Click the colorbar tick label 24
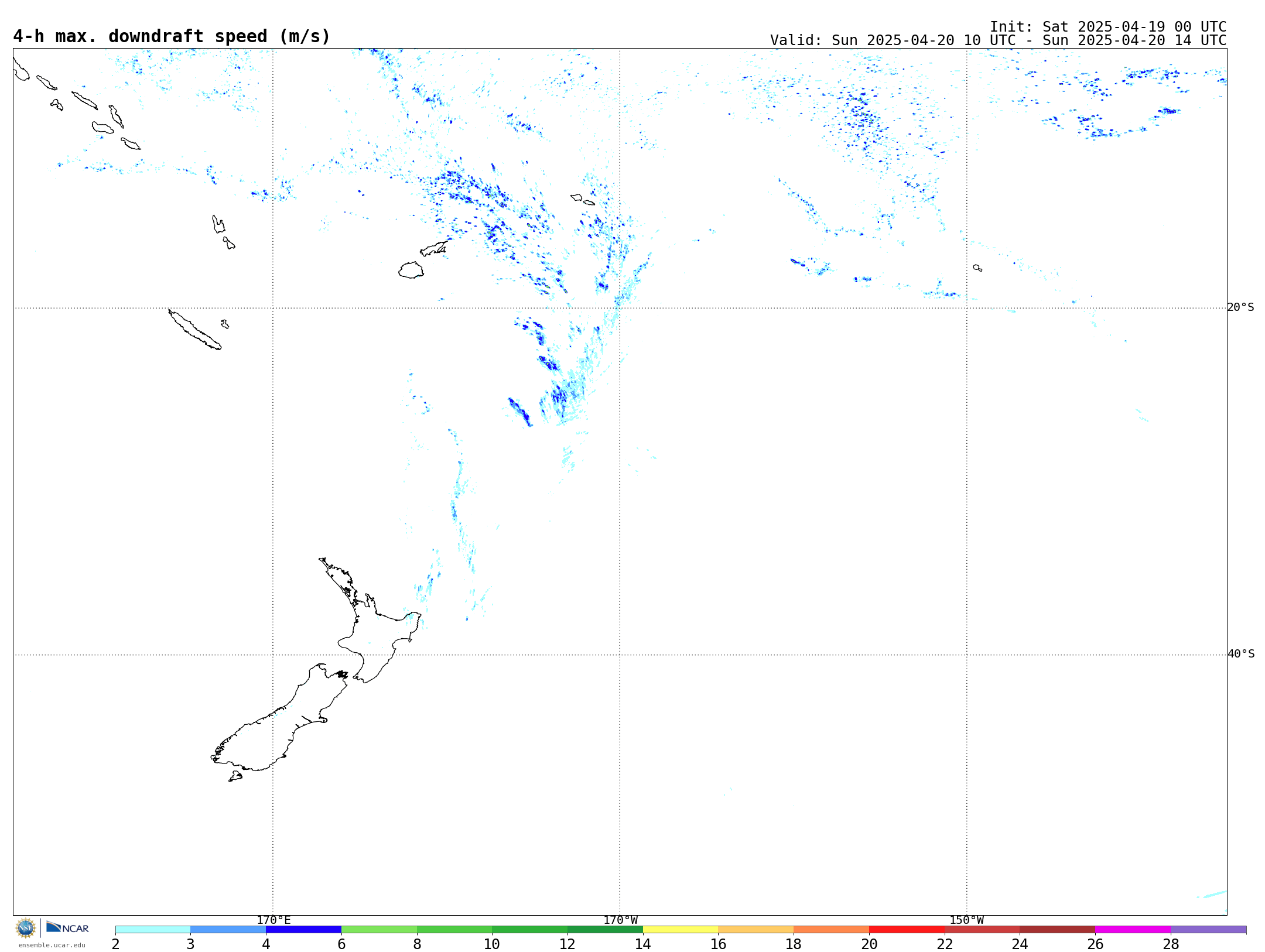The image size is (1265, 952). point(1020,944)
